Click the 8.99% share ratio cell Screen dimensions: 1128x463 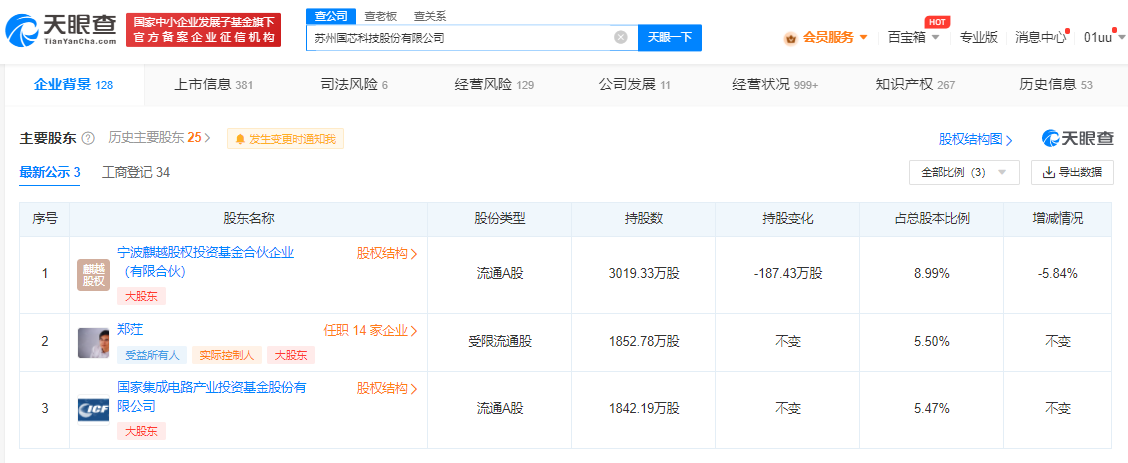931,274
